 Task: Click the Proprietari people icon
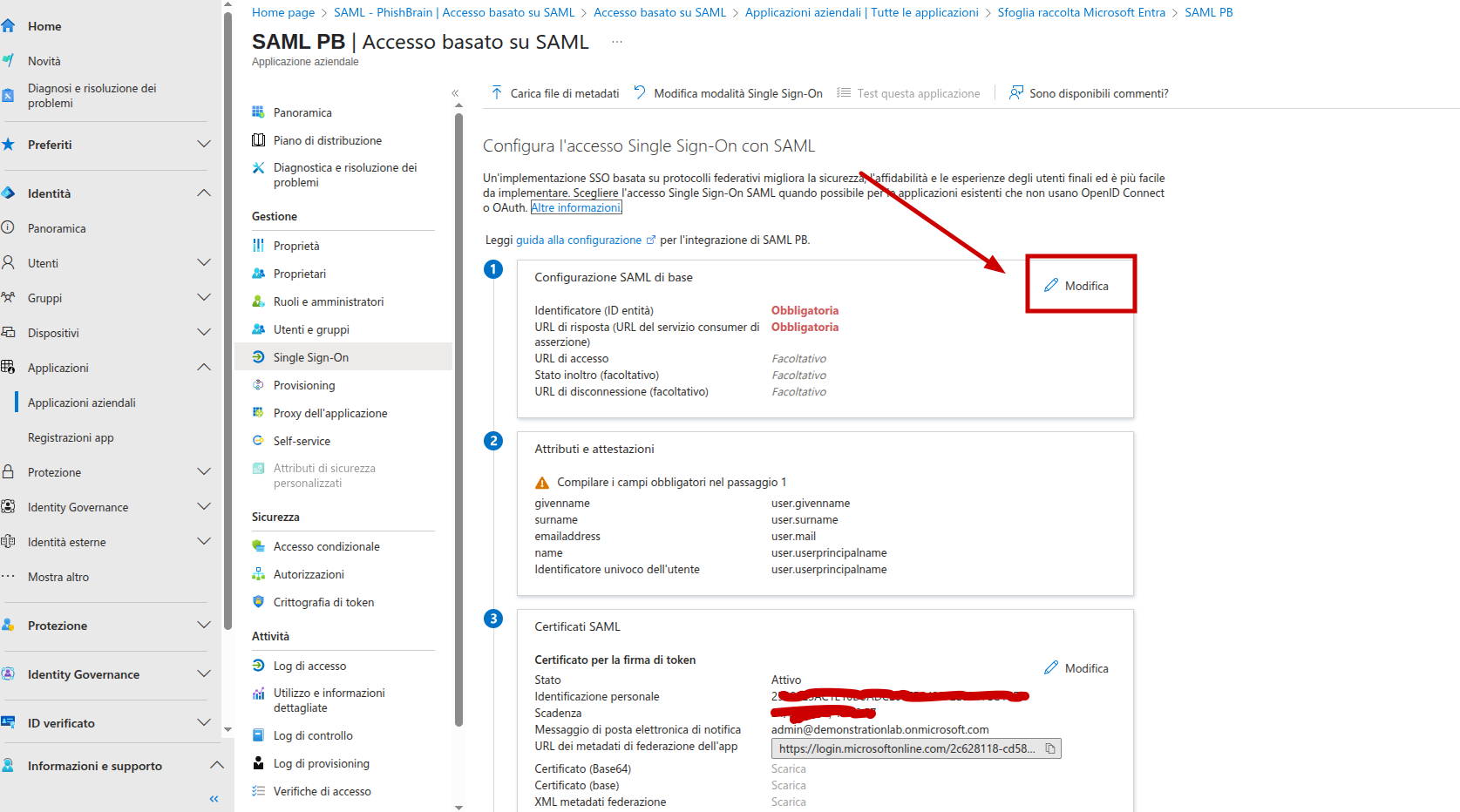coord(258,274)
